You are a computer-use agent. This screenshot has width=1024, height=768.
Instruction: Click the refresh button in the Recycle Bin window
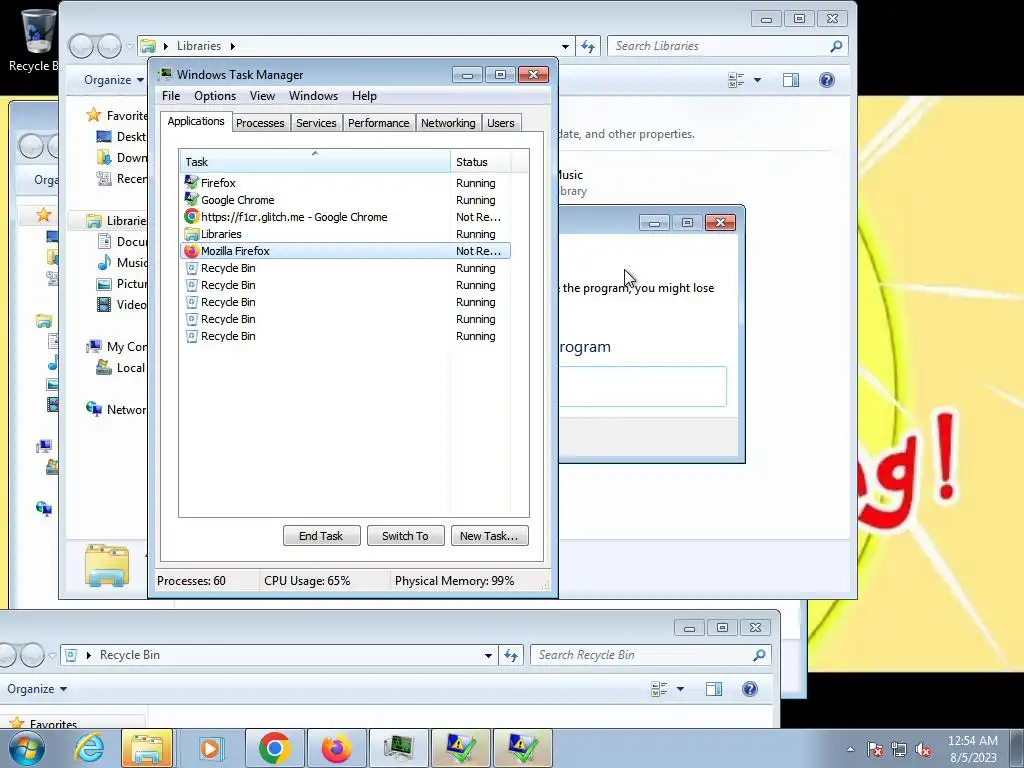[x=511, y=655]
